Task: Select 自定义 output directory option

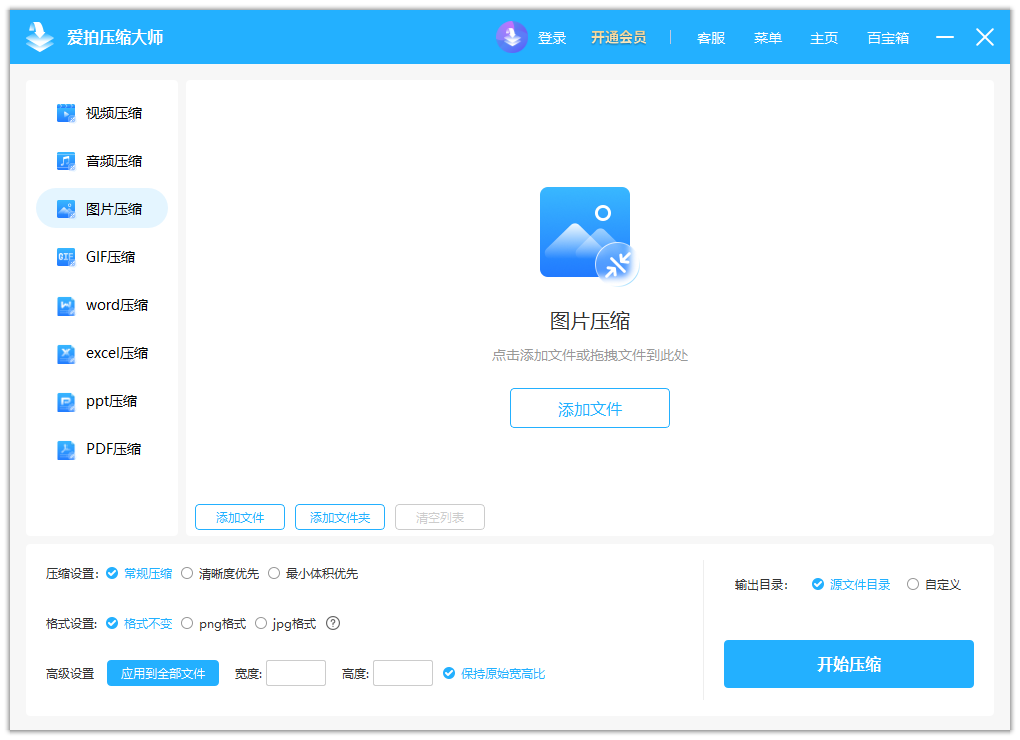Action: click(933, 584)
